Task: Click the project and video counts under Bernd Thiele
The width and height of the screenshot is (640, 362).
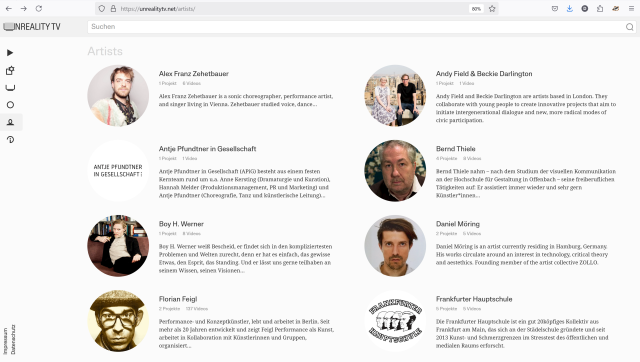Action: coord(458,158)
